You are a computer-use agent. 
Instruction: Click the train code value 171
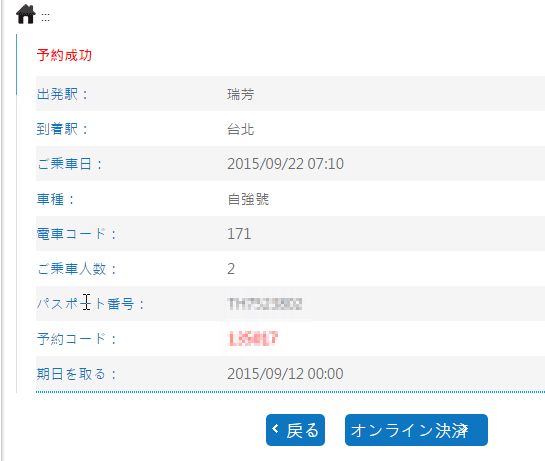239,234
